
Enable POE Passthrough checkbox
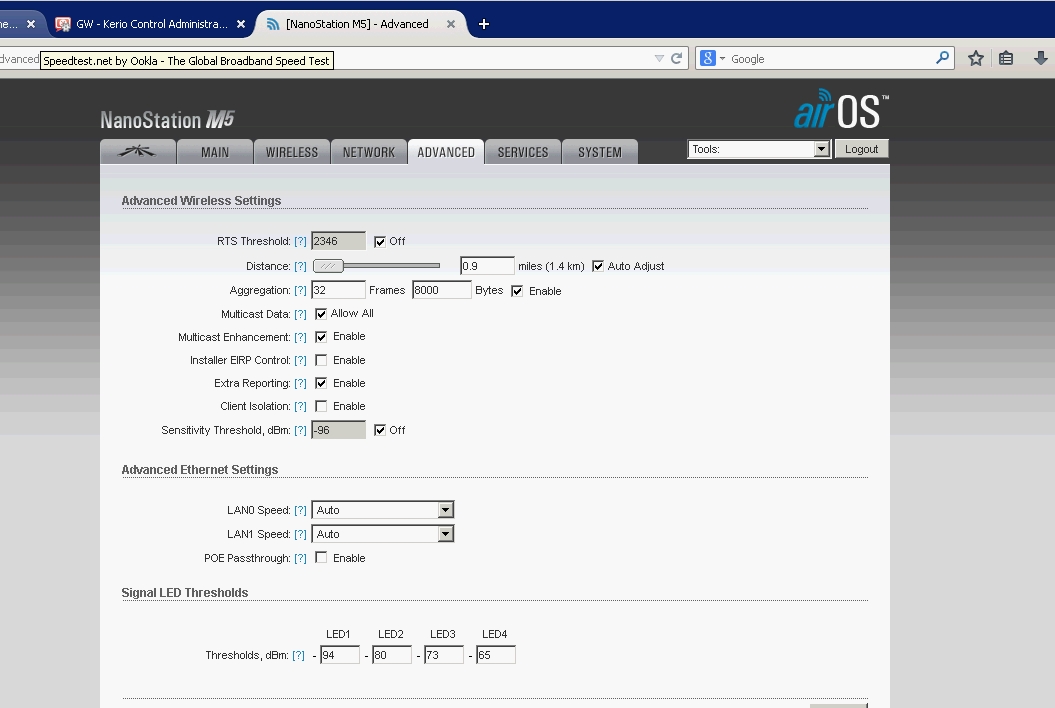(x=321, y=558)
